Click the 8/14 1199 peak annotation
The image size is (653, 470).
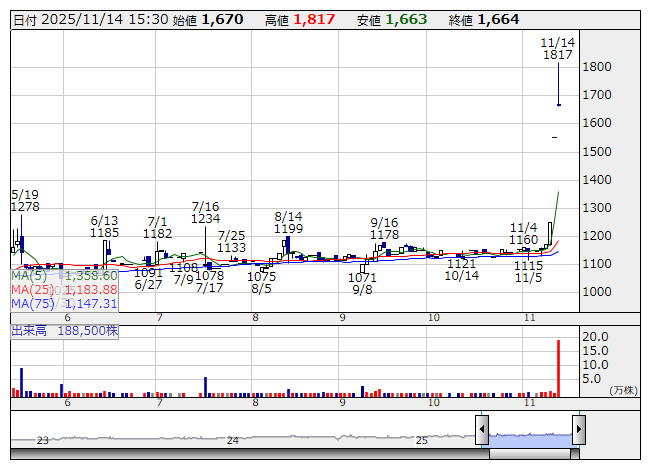click(288, 222)
